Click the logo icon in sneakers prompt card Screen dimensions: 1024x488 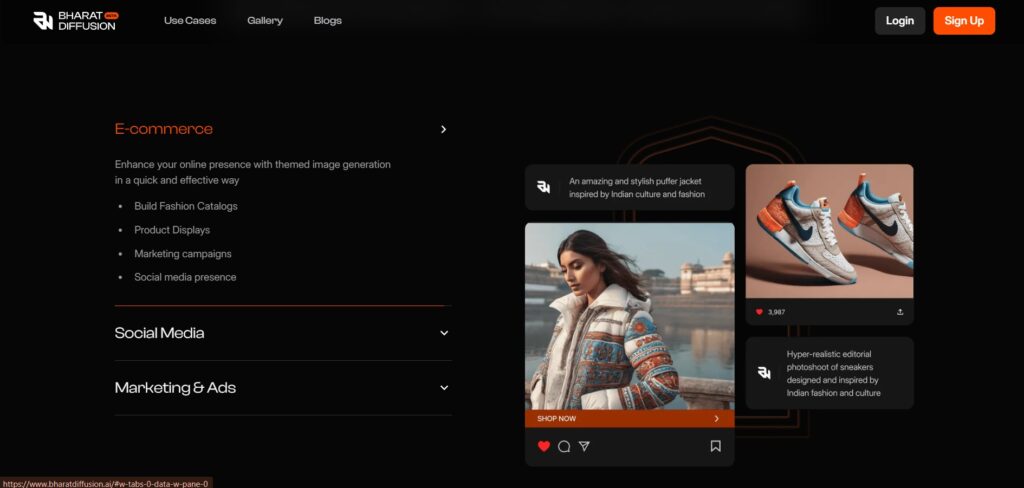[x=764, y=373]
